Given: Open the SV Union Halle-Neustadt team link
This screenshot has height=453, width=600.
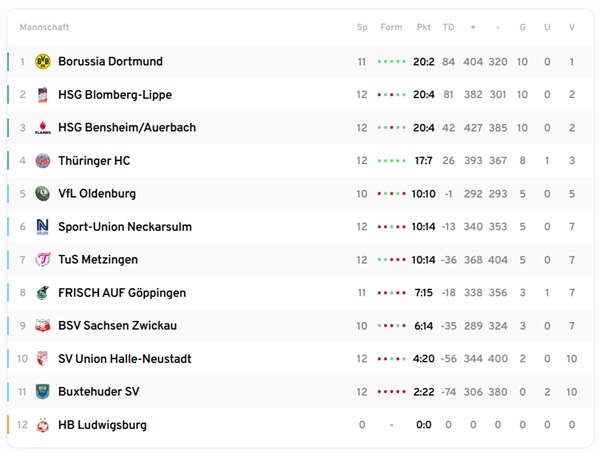Looking at the screenshot, I should [x=124, y=359].
